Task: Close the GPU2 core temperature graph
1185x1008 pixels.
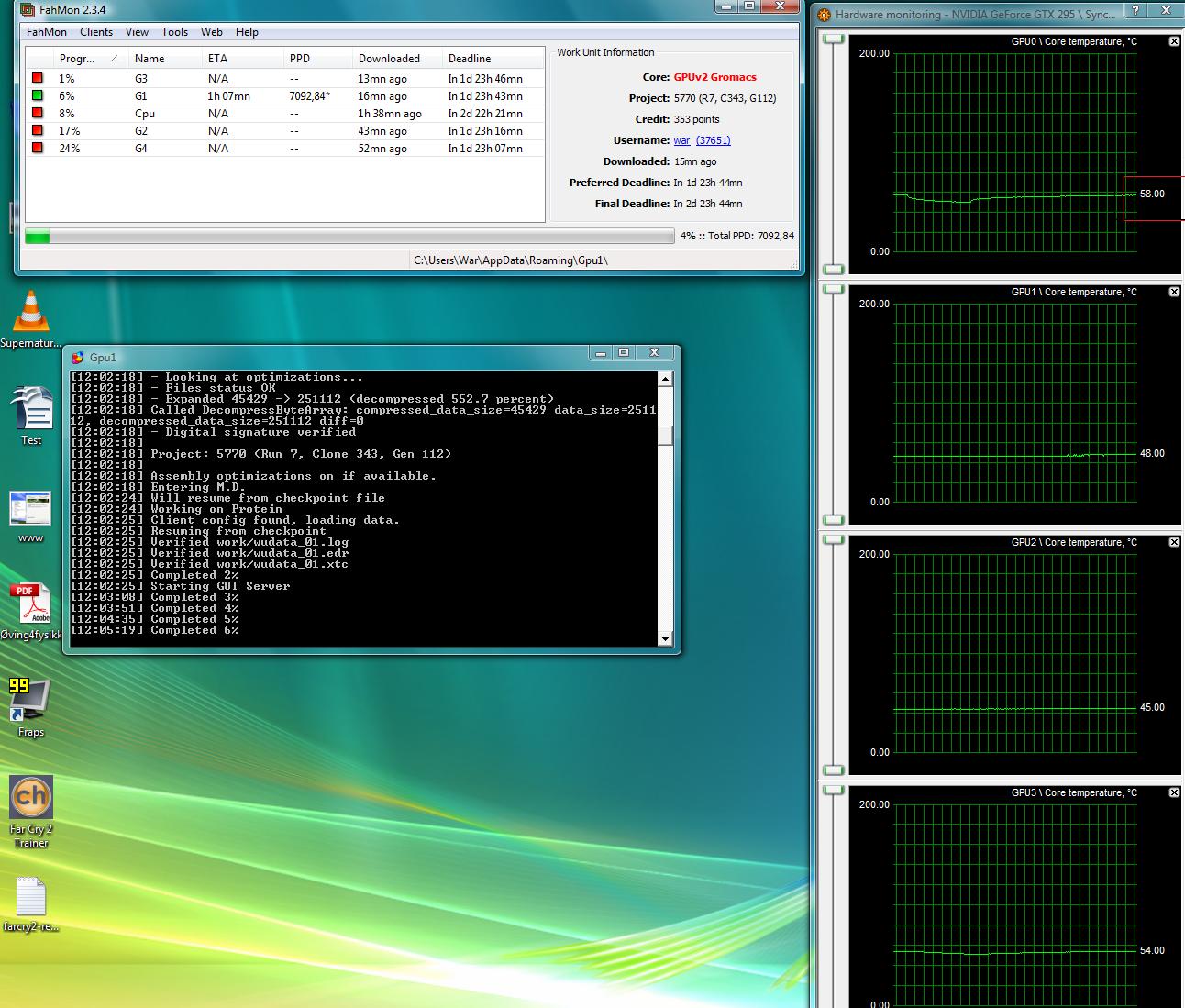Action: [1174, 542]
